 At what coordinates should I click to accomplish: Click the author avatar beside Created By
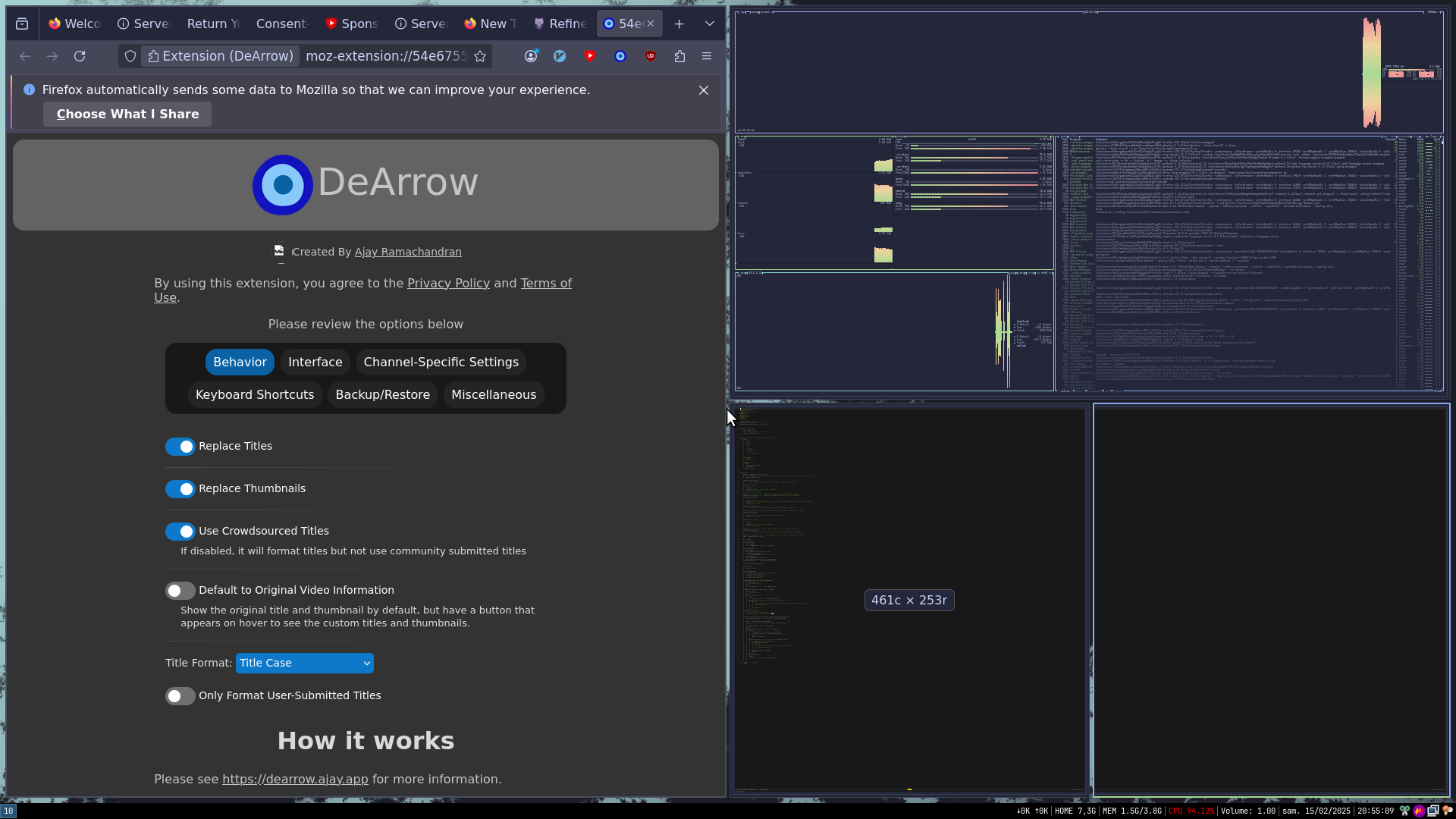(280, 252)
